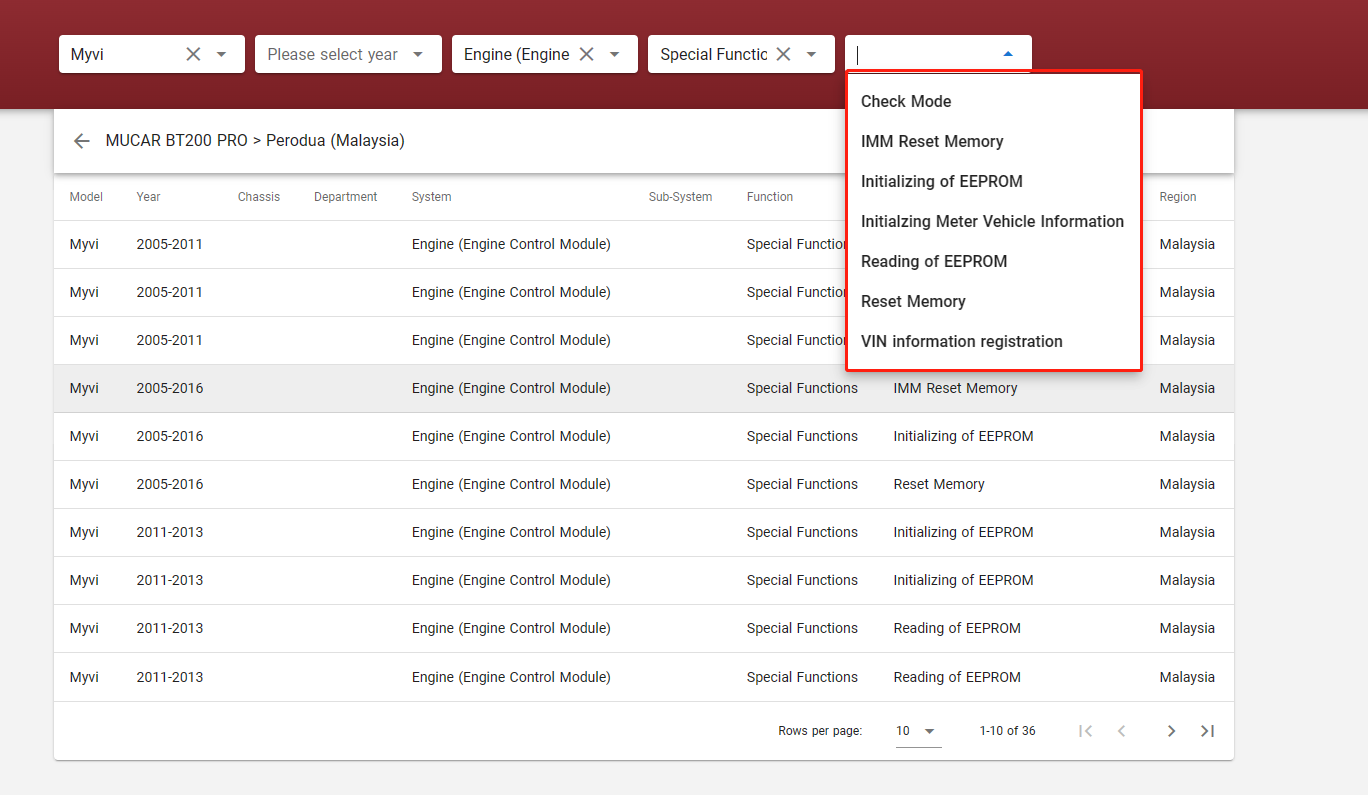Click the MUCAR BT200 PRO breadcrumb text
The height and width of the screenshot is (795, 1368).
176,141
